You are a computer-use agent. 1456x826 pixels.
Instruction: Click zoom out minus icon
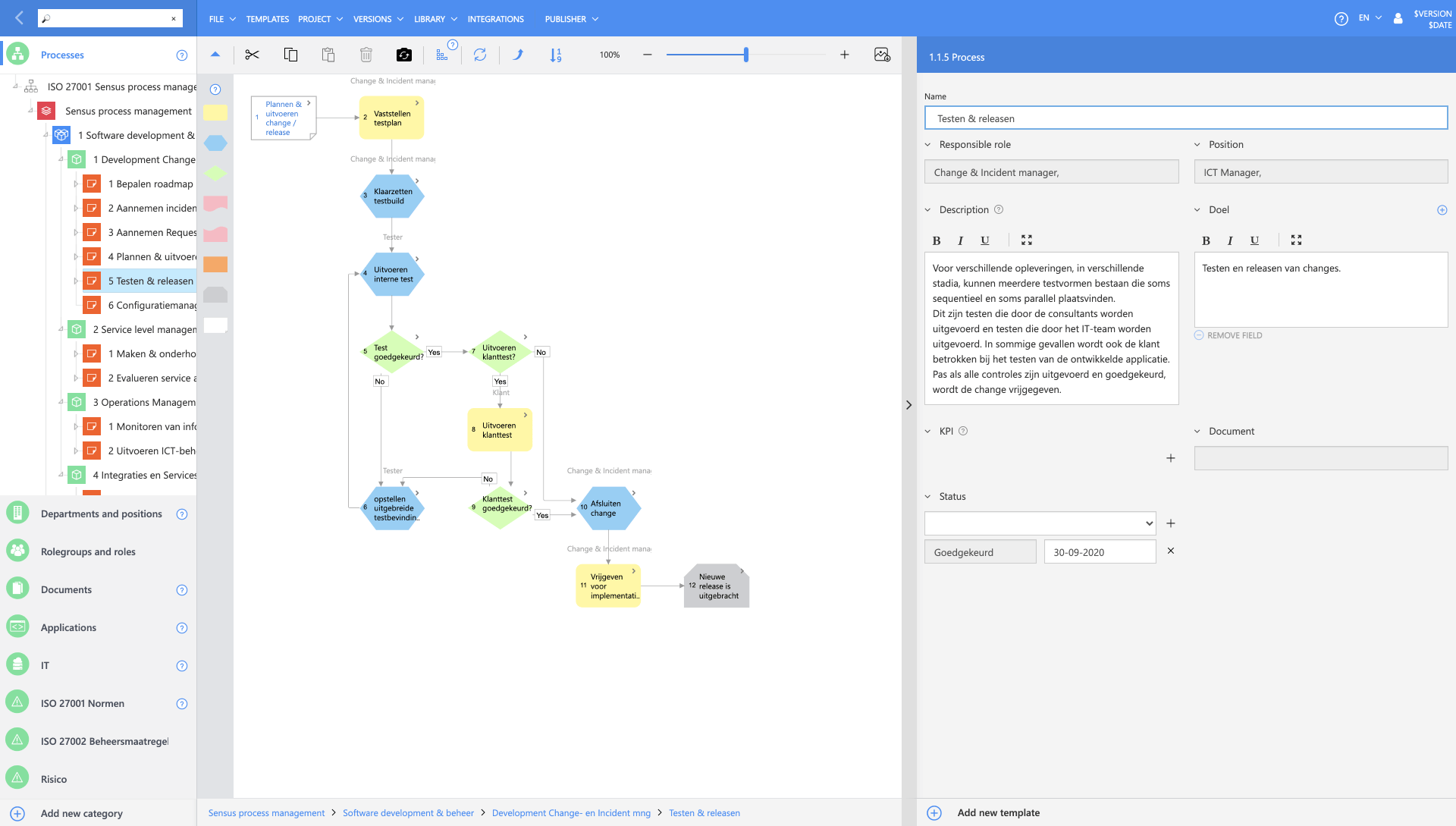647,55
